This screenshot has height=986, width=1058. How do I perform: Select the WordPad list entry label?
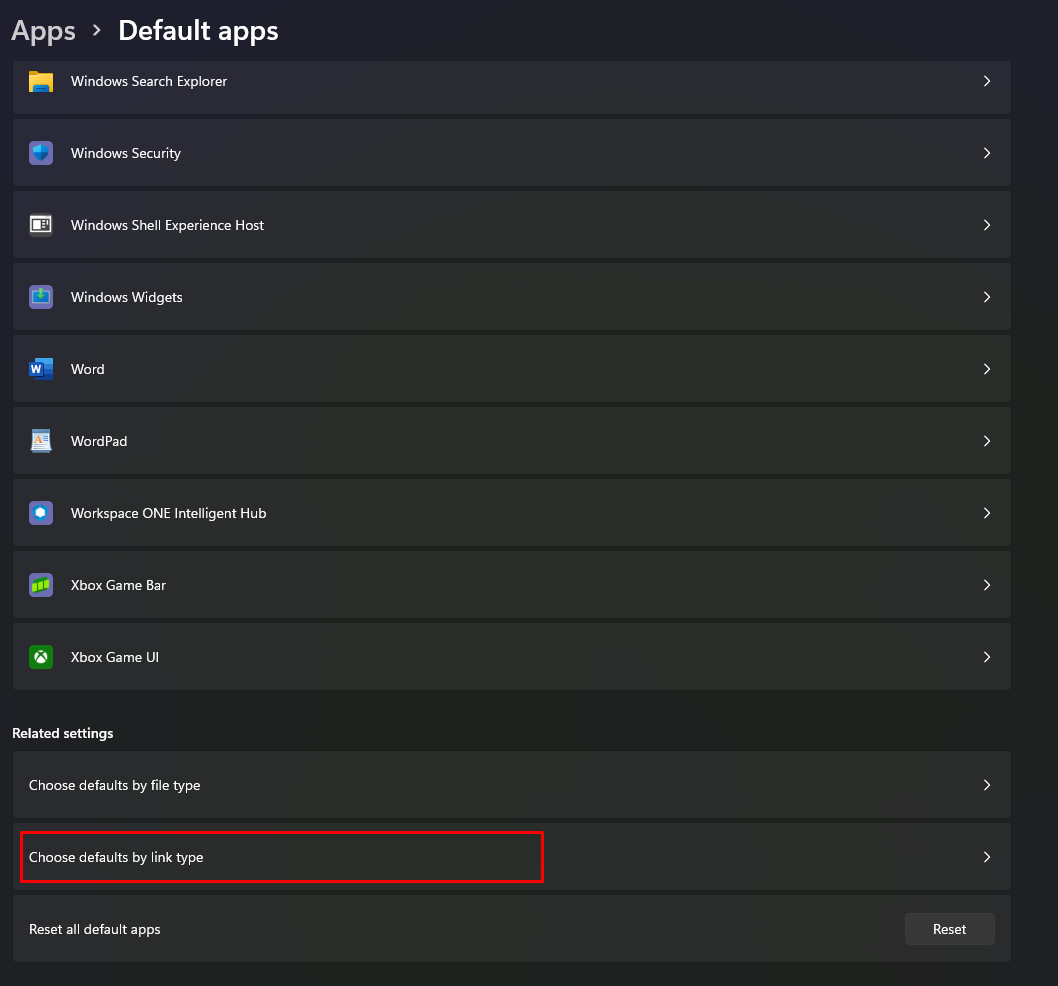(x=99, y=441)
